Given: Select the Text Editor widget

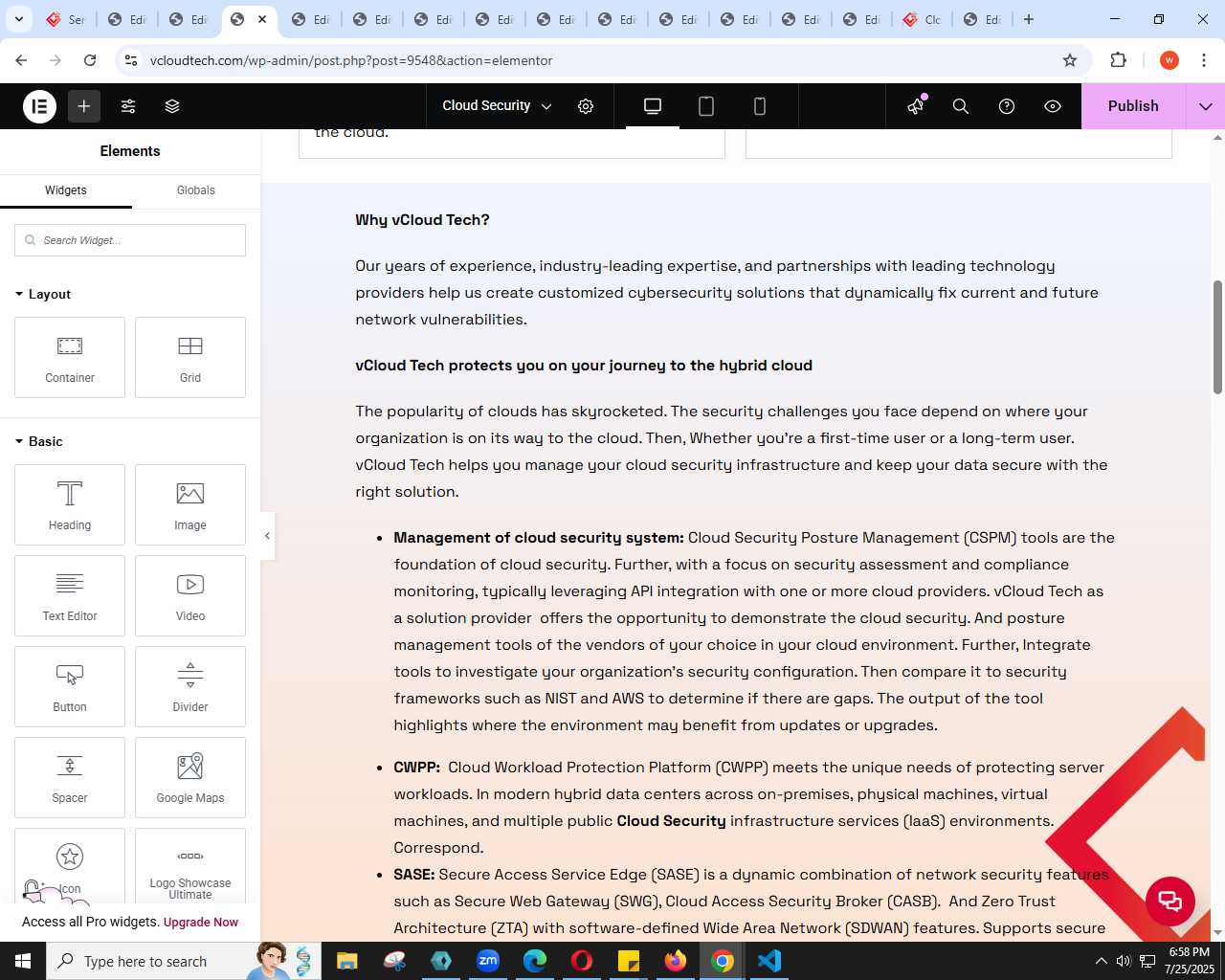Looking at the screenshot, I should [70, 595].
